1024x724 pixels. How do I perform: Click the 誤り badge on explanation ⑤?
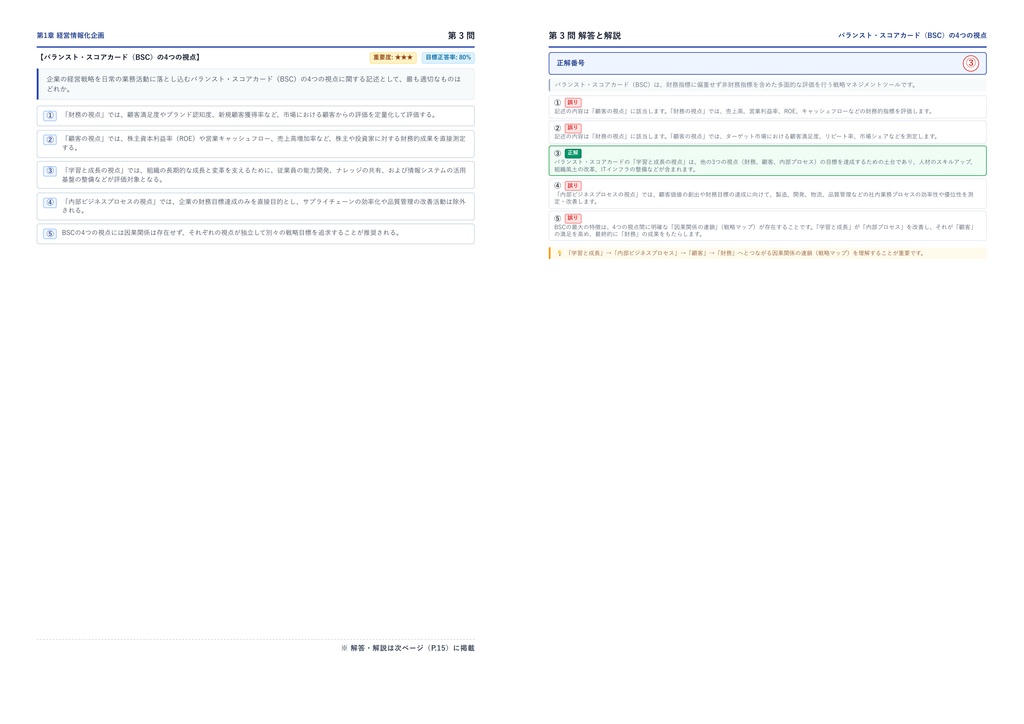click(x=573, y=218)
